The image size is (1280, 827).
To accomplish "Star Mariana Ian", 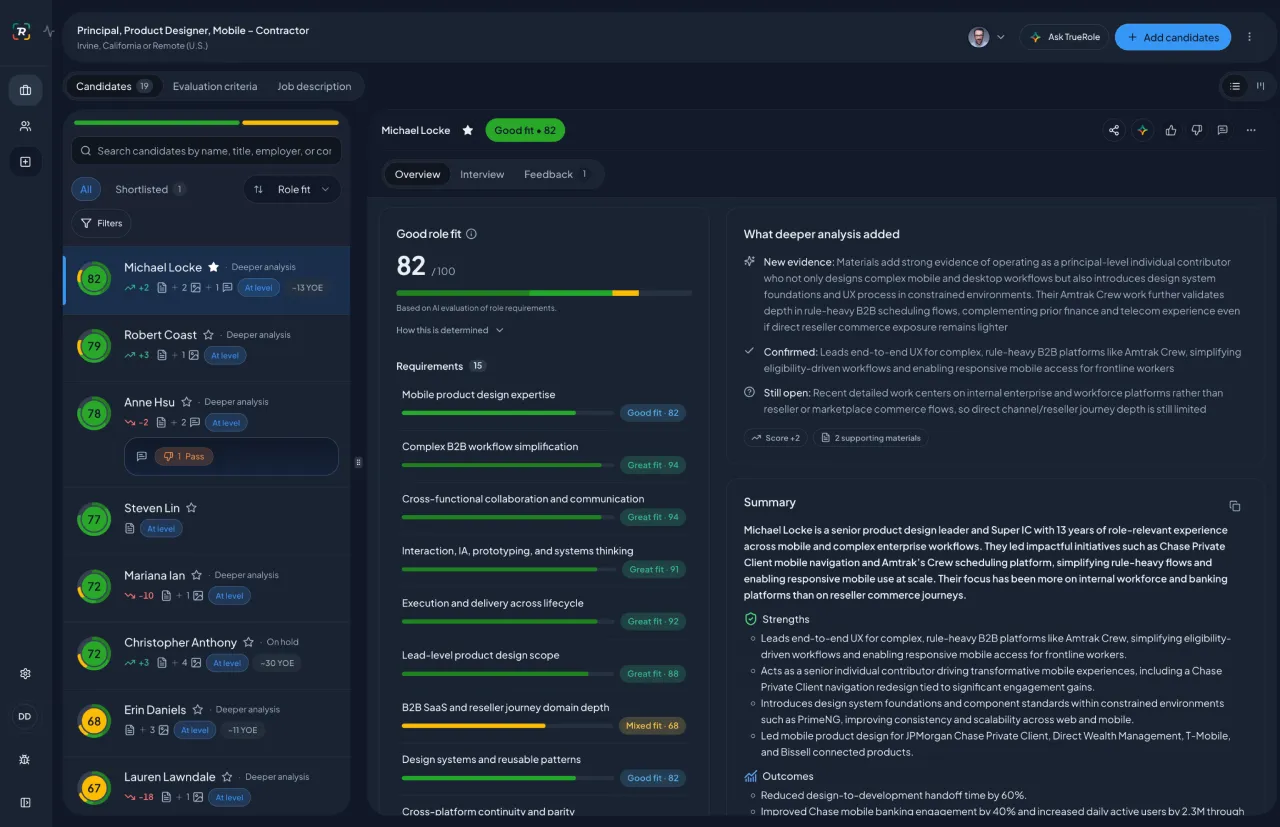I will [196, 575].
